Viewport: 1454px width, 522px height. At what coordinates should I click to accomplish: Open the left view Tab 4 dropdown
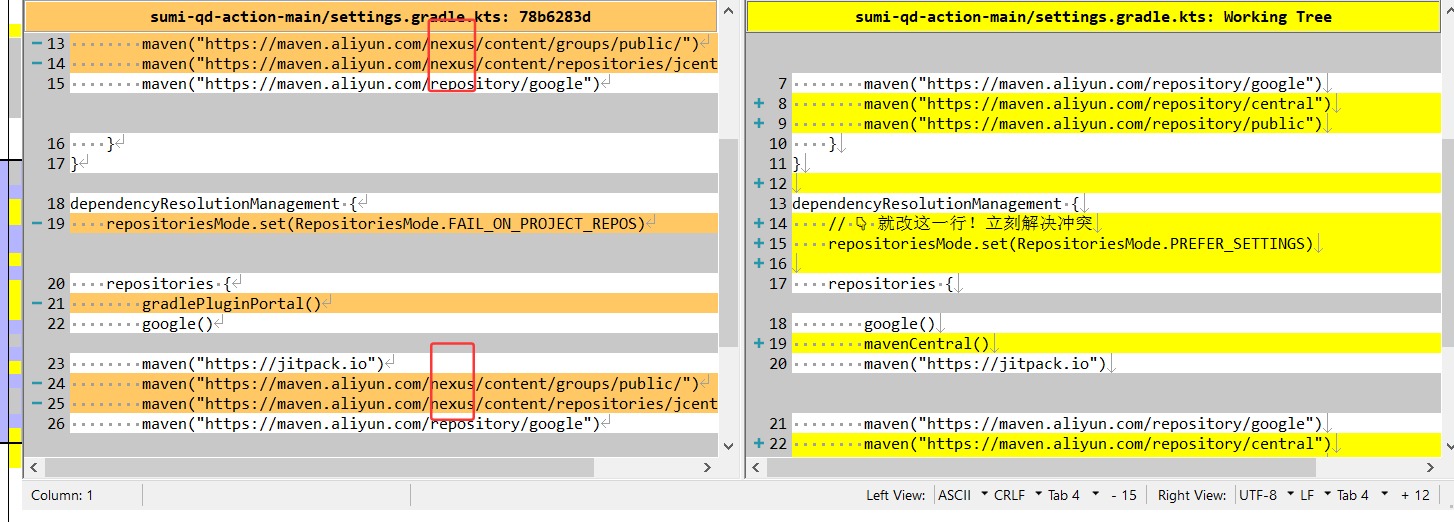pyautogui.click(x=1073, y=495)
